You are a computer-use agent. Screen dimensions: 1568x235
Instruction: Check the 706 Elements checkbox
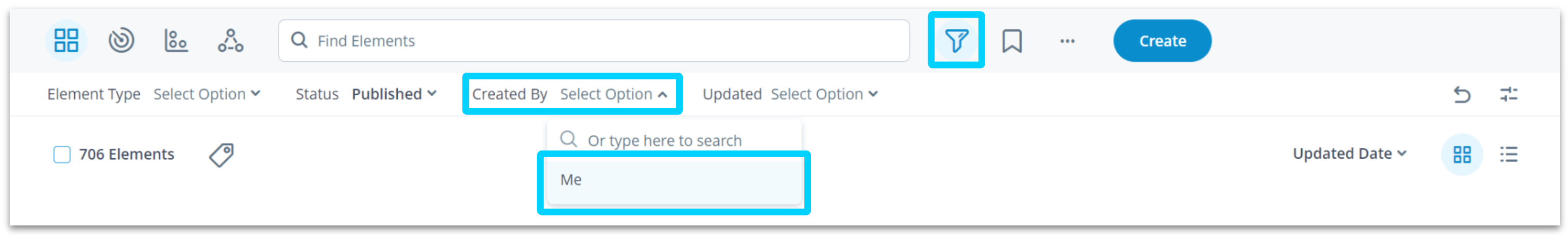[61, 155]
